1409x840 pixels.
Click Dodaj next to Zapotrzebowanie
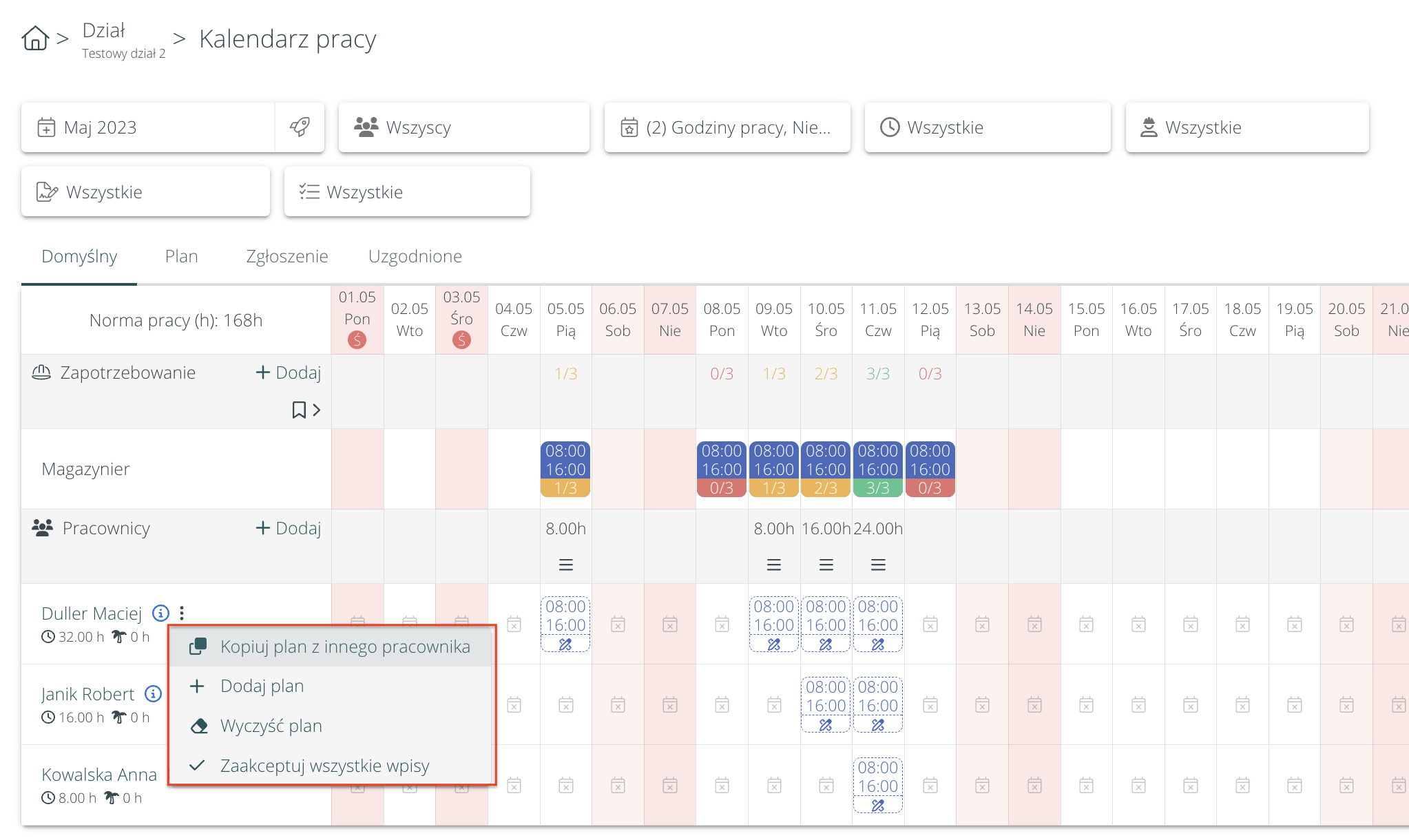(289, 372)
